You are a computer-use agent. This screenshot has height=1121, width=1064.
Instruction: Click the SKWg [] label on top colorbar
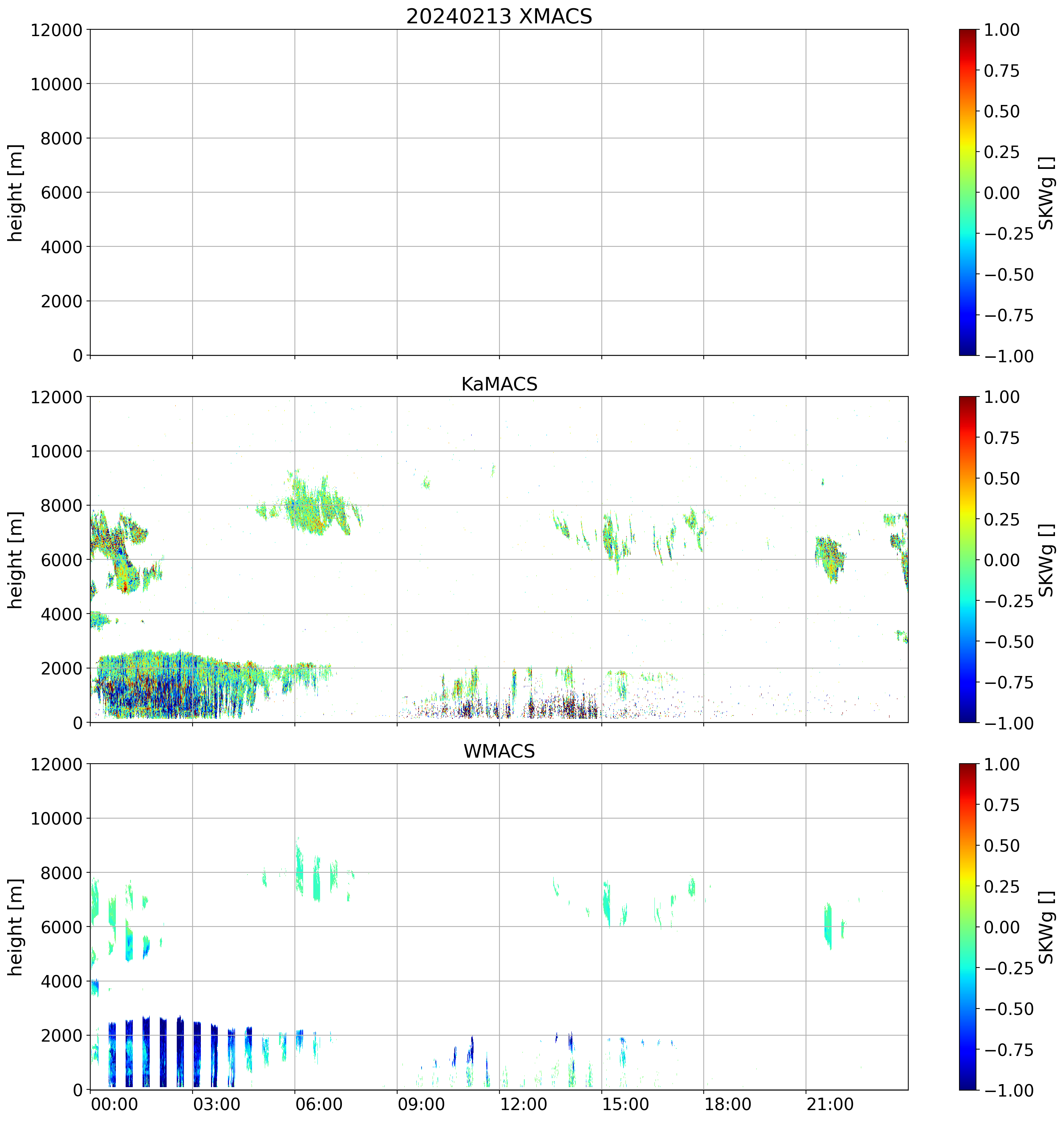point(1046,193)
